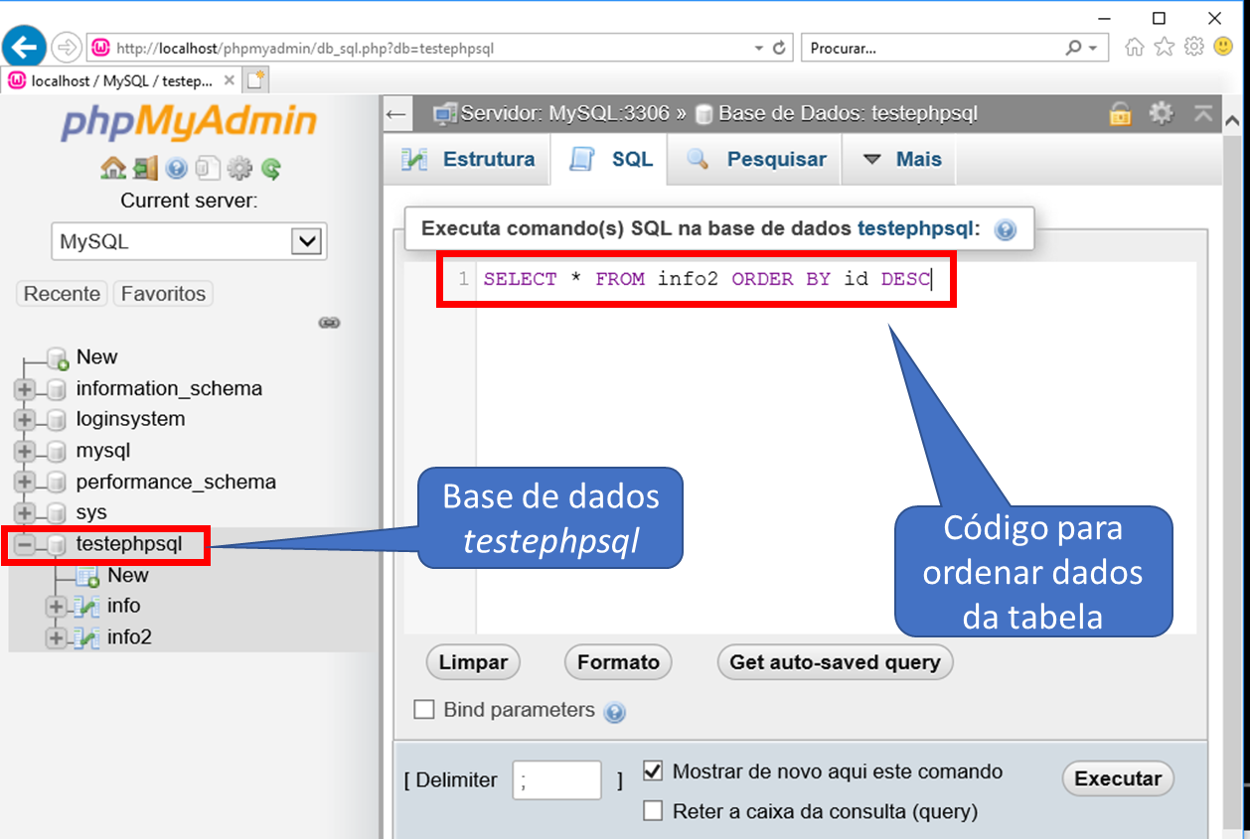Image resolution: width=1250 pixels, height=839 pixels.
Task: Click the smiley feedback icon
Action: coord(1223,46)
